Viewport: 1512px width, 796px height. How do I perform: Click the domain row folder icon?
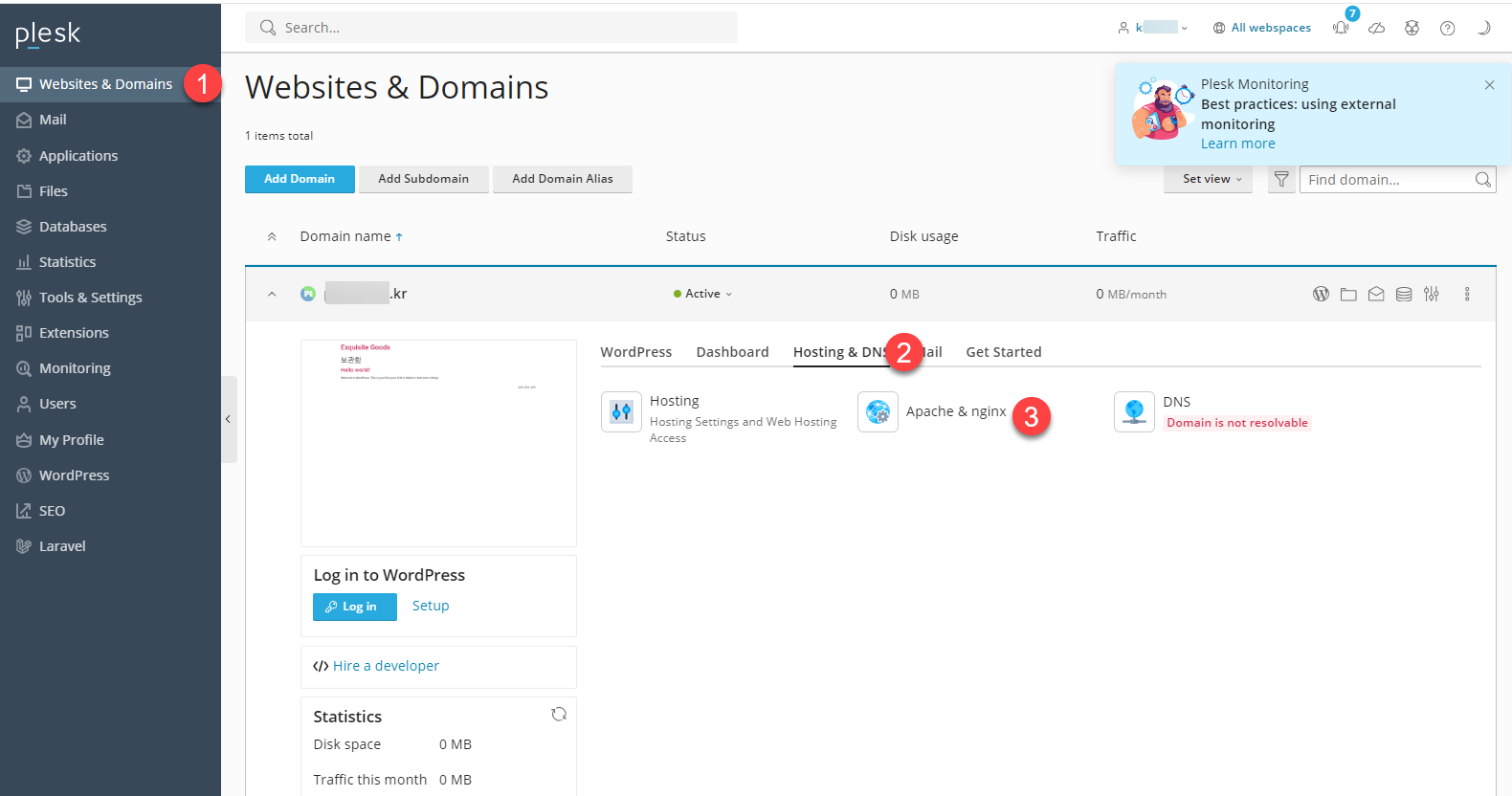[1348, 294]
